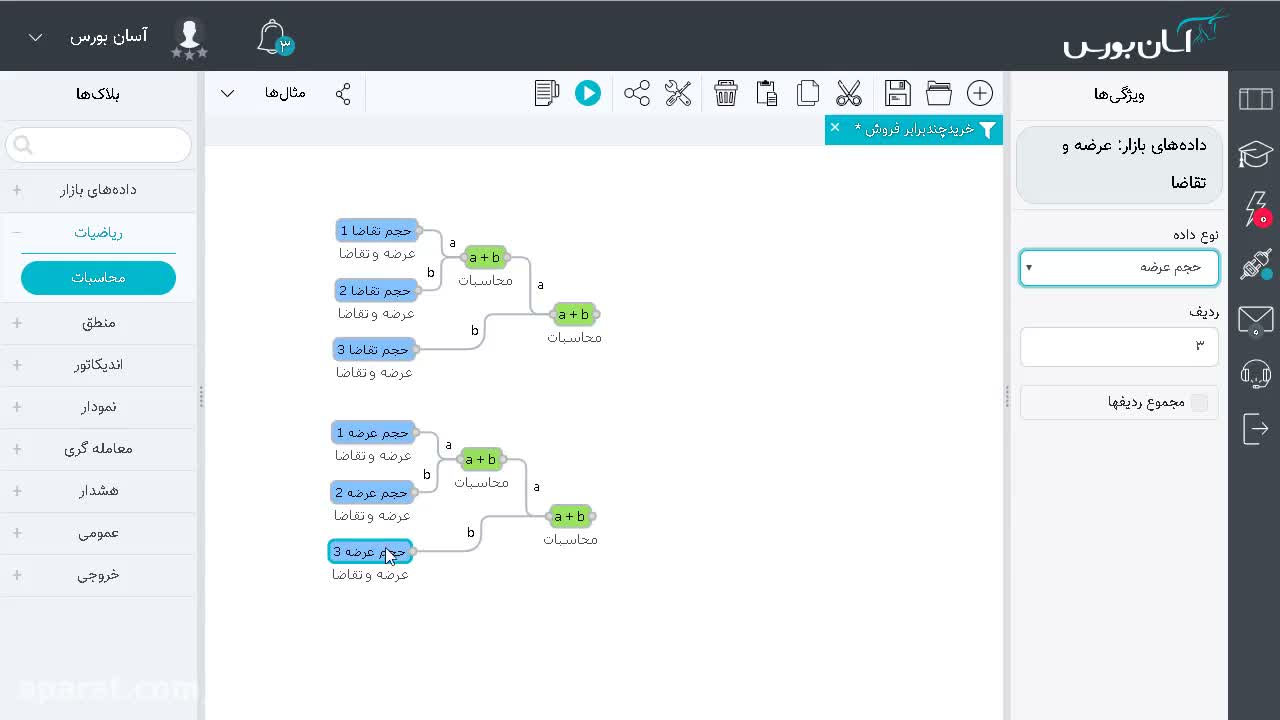Open the envelope messages icon in sidebar
1280x720 pixels.
pyautogui.click(x=1255, y=320)
